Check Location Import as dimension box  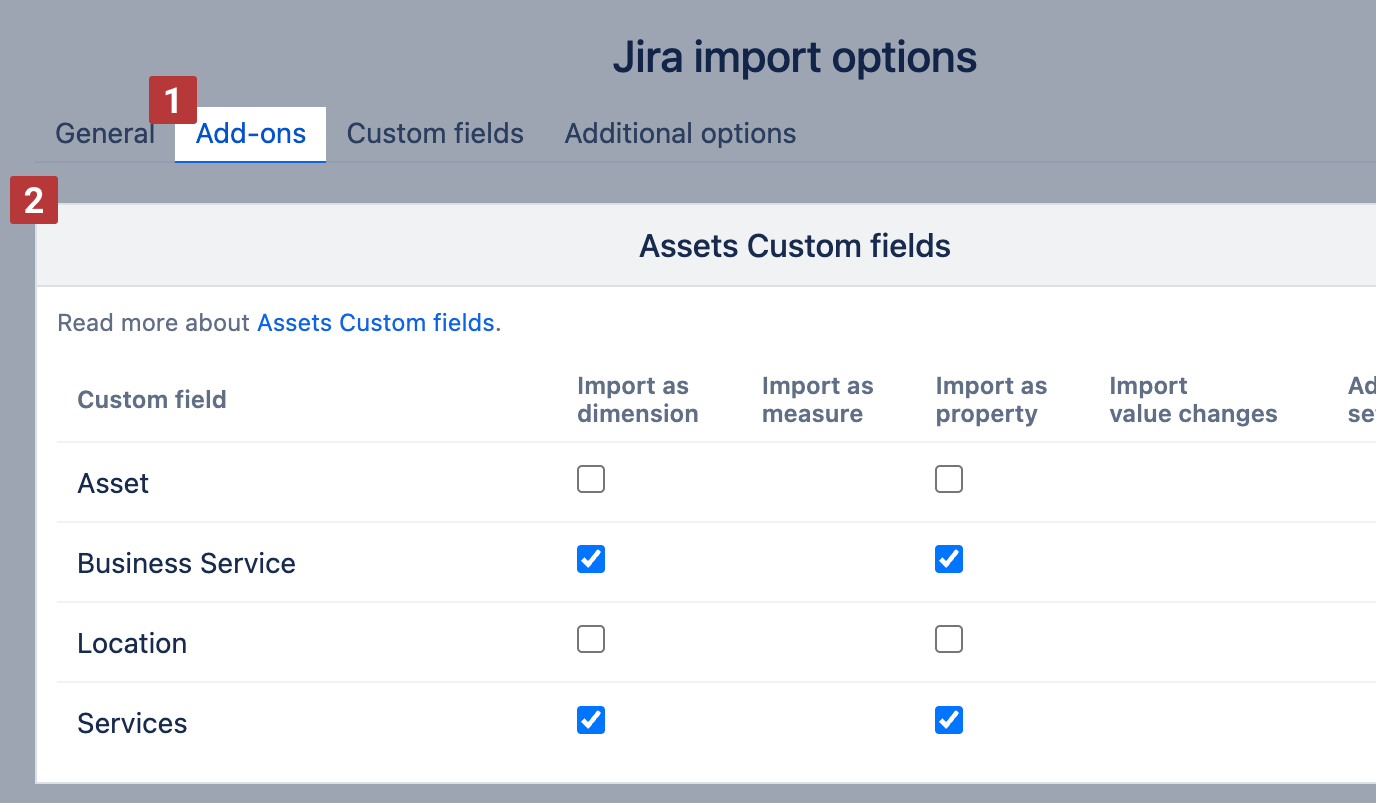click(591, 639)
